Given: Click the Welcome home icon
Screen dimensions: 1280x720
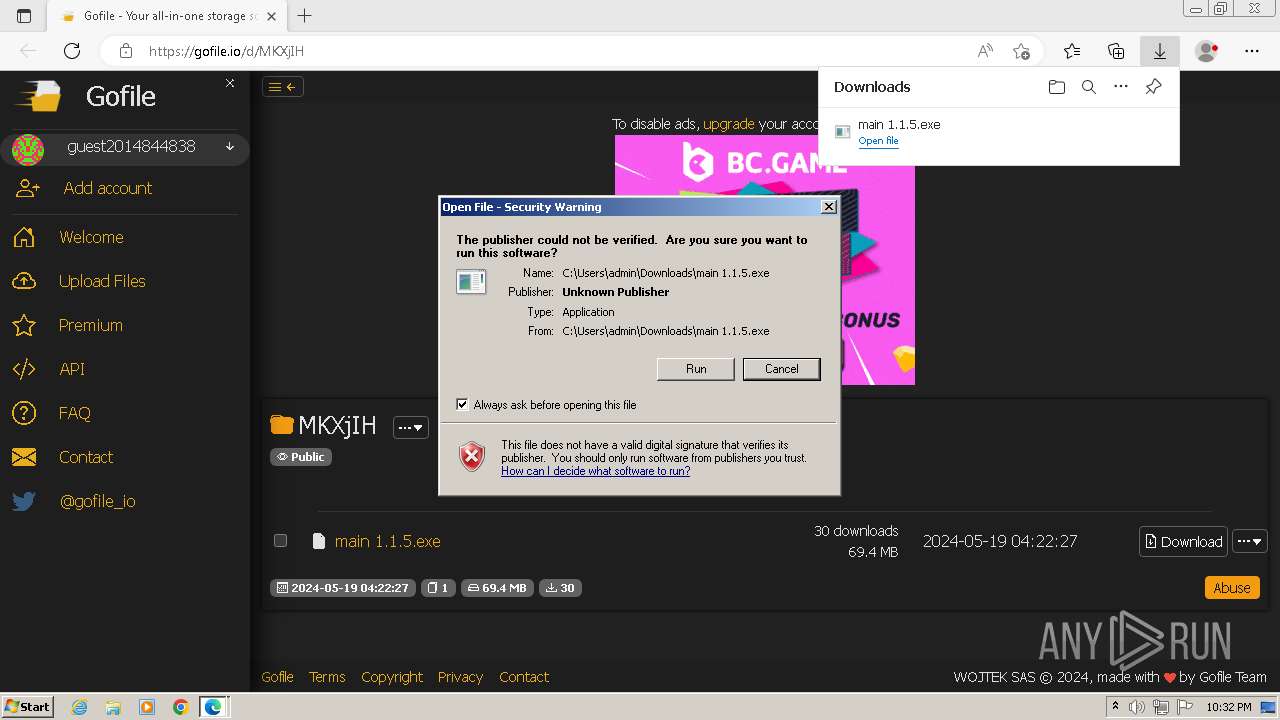Looking at the screenshot, I should click(x=24, y=237).
